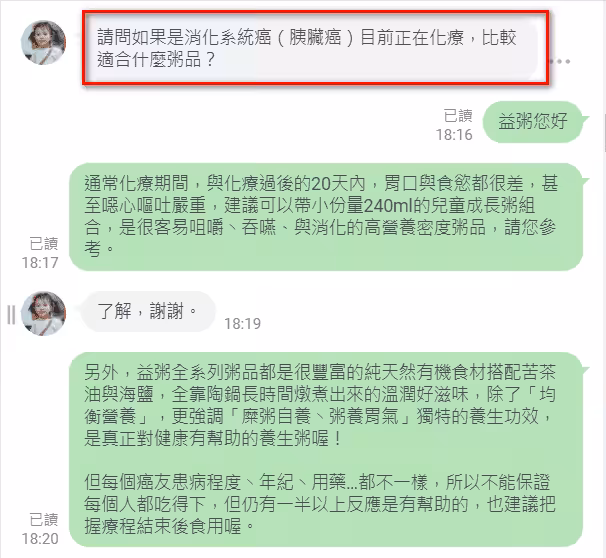Click the chat scrollbar on the right edge
The width and height of the screenshot is (606, 558).
(604, 133)
